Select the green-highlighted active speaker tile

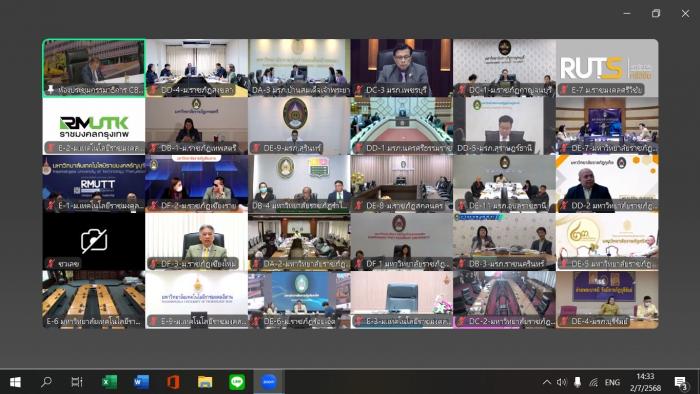(94, 68)
